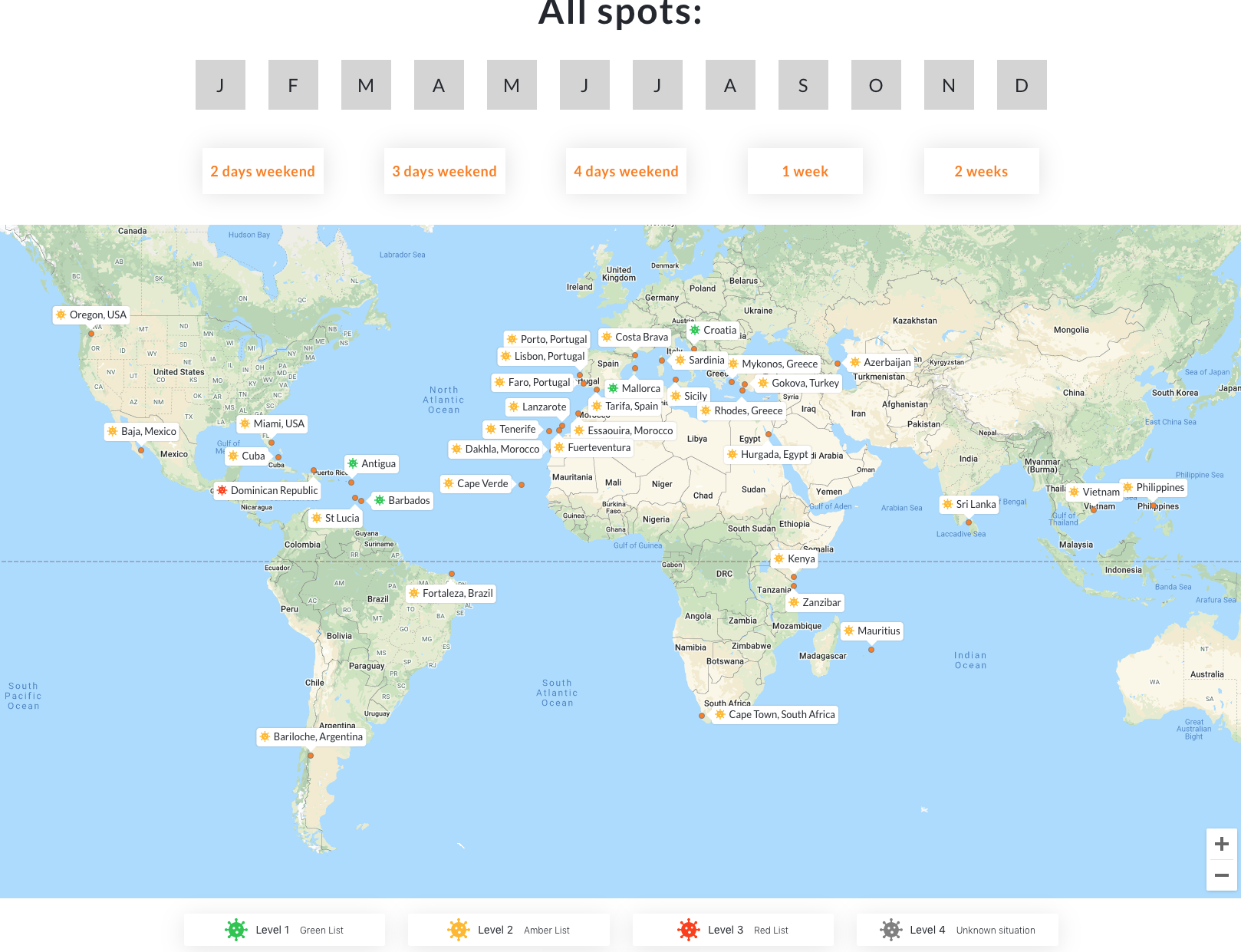The height and width of the screenshot is (952, 1241).
Task: Select the Tarifa, Spain marker
Action: (x=625, y=406)
